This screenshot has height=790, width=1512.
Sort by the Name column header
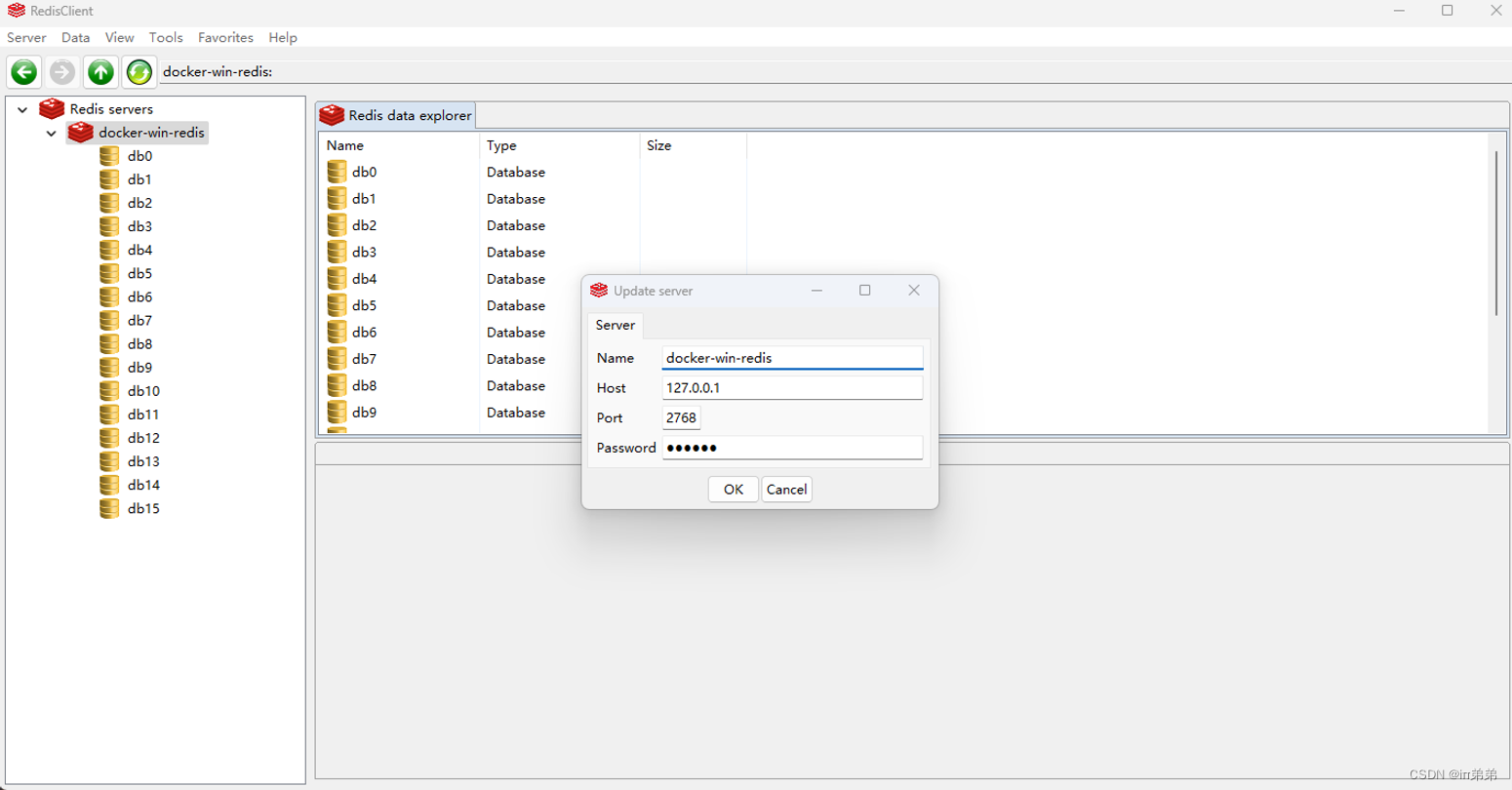click(398, 145)
